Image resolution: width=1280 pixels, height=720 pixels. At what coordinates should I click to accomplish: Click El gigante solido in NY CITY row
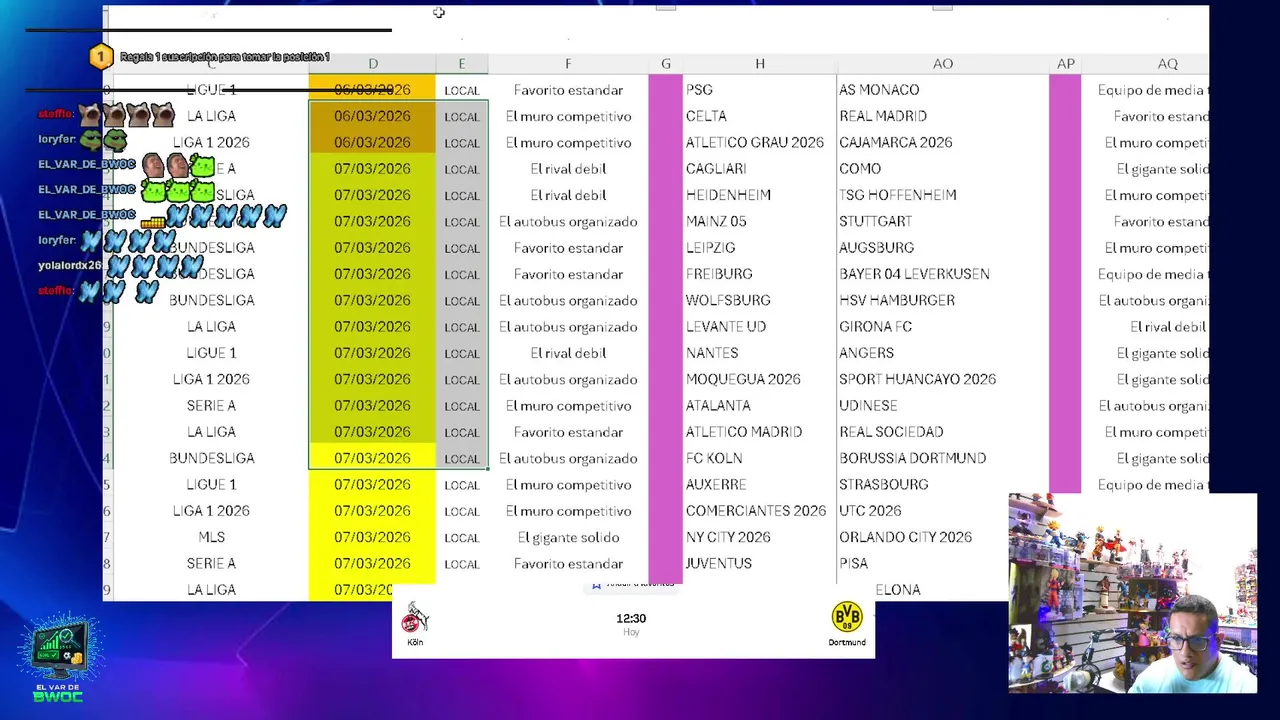(568, 537)
